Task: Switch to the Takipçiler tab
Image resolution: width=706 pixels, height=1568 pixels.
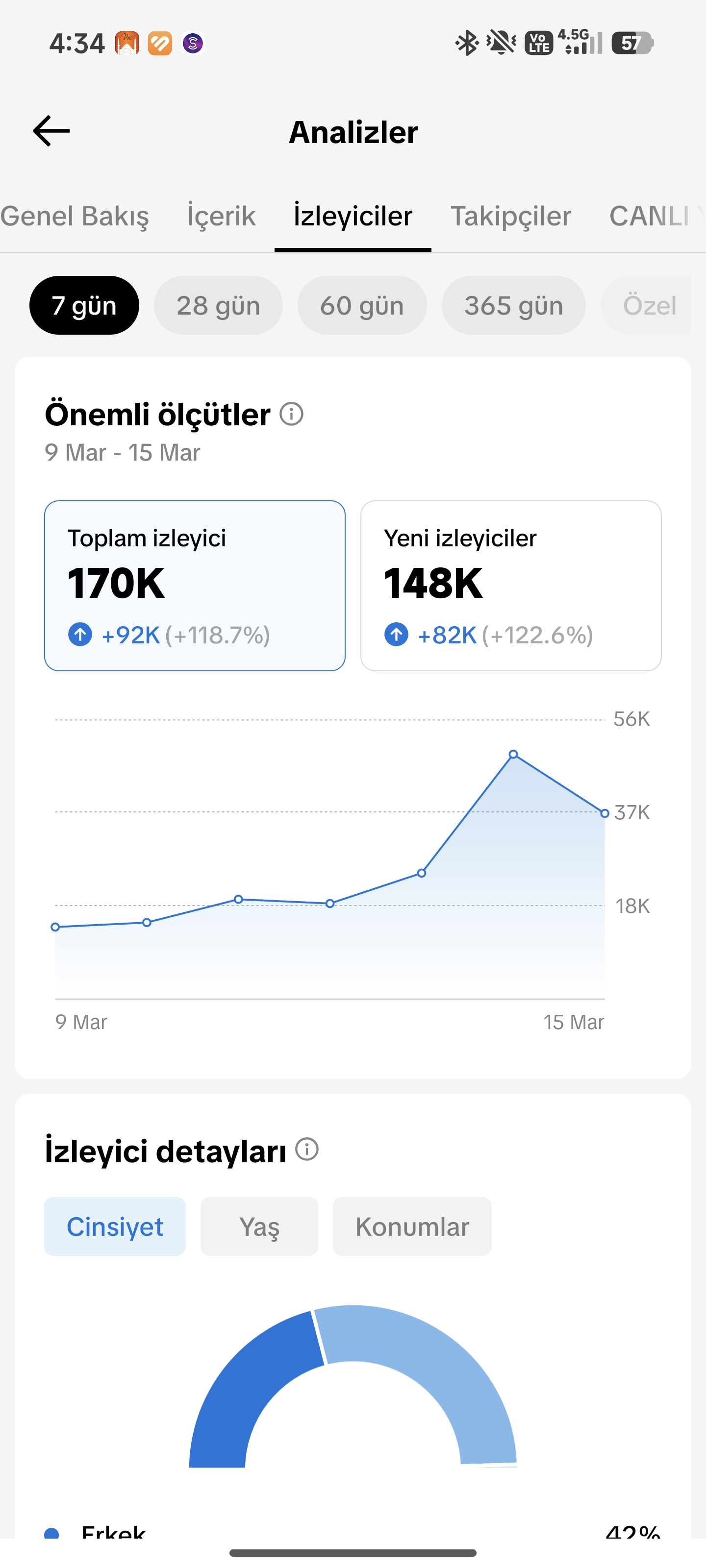Action: (510, 216)
